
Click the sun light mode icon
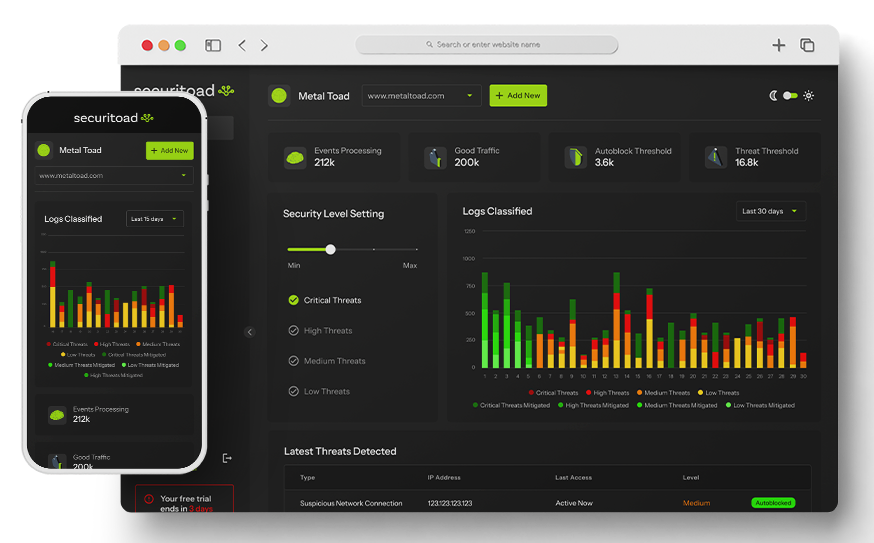[x=809, y=95]
